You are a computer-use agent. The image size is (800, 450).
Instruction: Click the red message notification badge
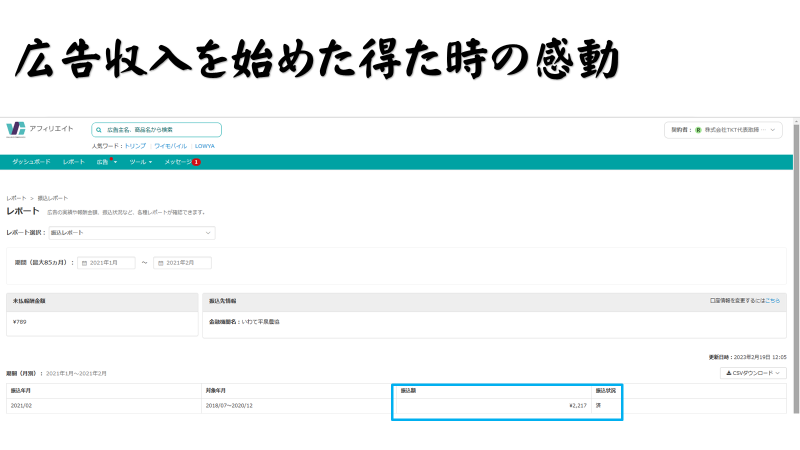[x=196, y=162]
